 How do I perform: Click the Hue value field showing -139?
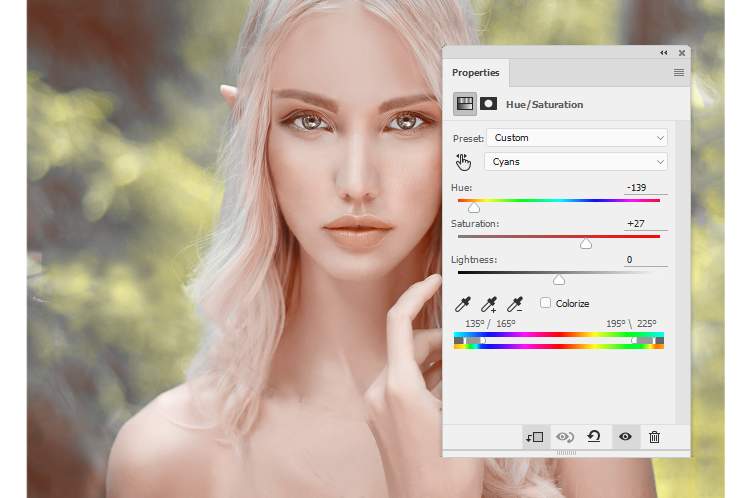(x=645, y=188)
